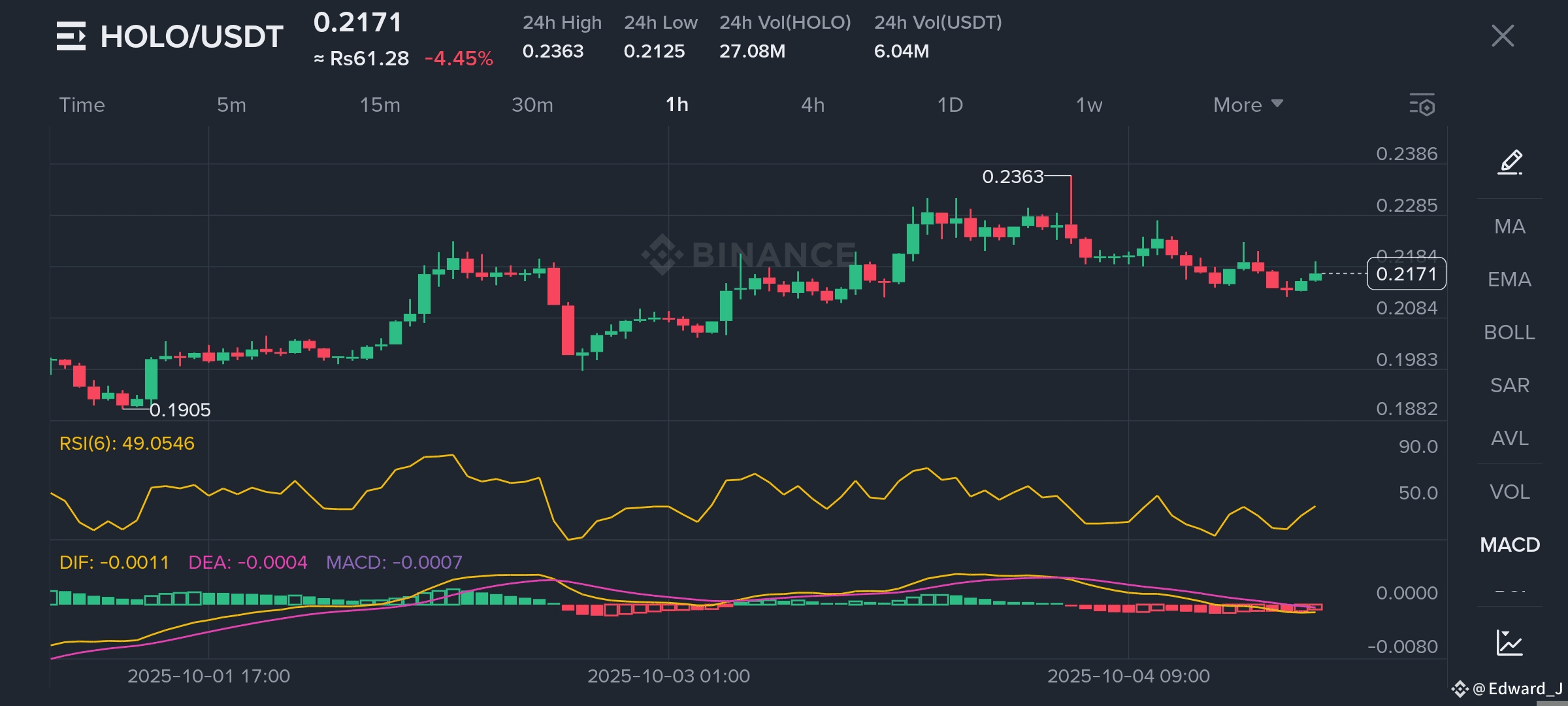Viewport: 1568px width, 706px height.
Task: Toggle the AVL indicator
Action: click(1510, 438)
